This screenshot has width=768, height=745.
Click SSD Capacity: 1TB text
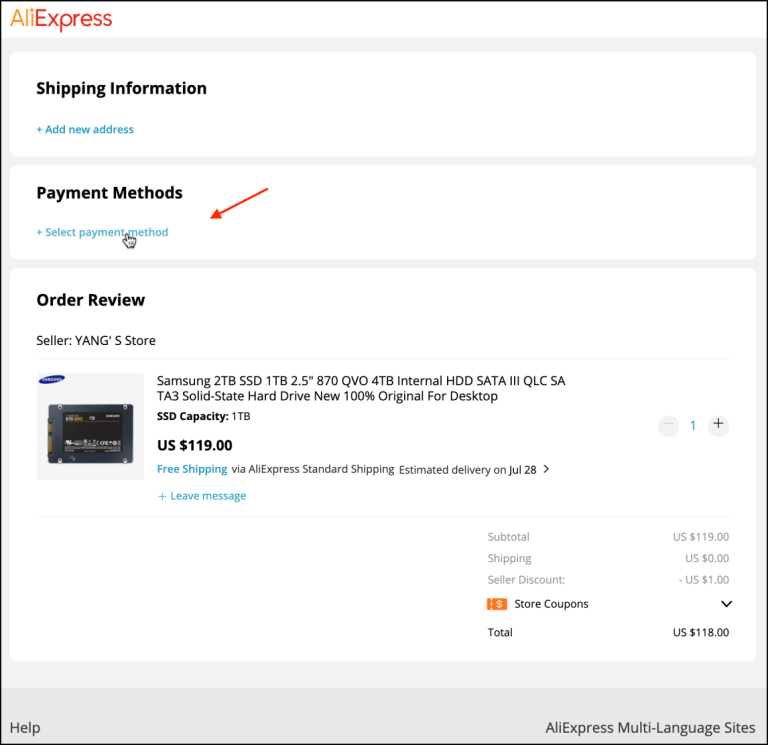coord(203,416)
